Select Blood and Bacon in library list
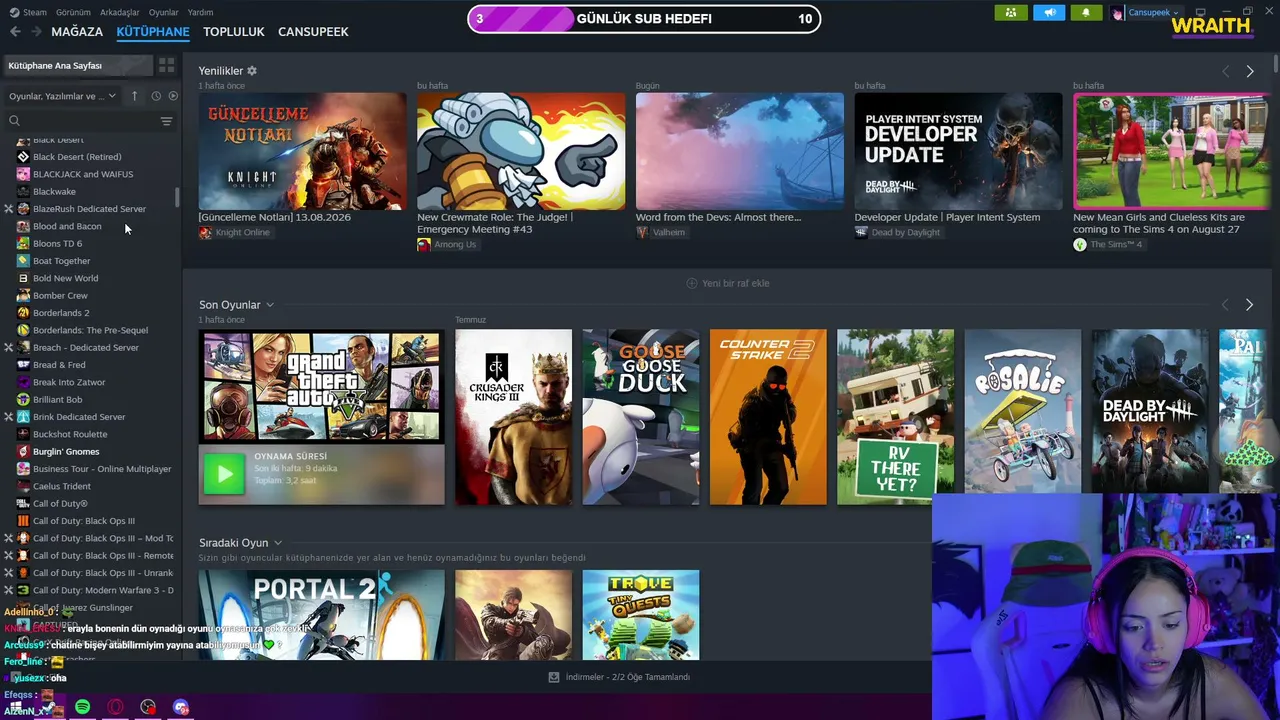 [x=67, y=226]
